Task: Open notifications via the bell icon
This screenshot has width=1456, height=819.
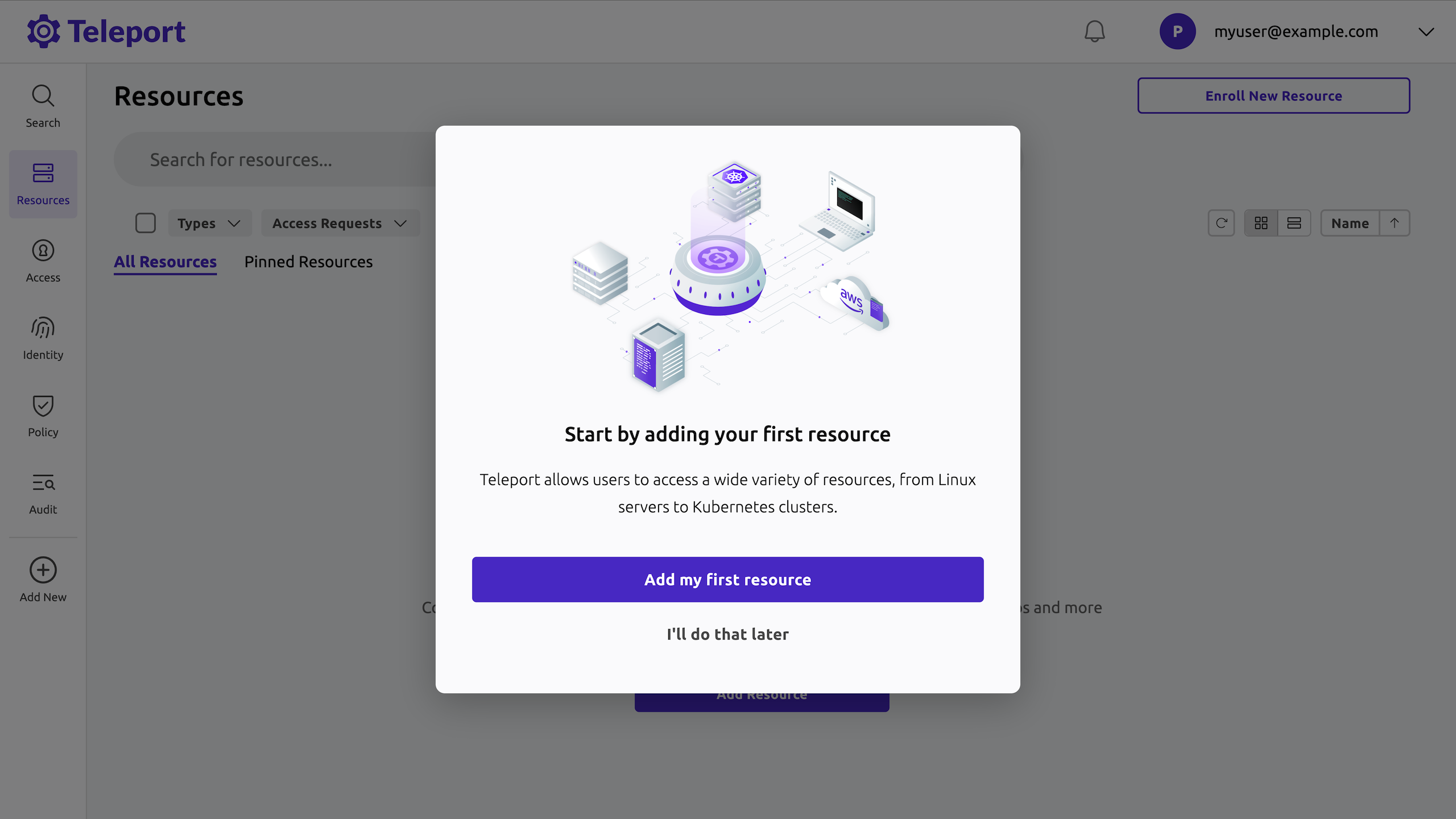Action: [x=1095, y=31]
